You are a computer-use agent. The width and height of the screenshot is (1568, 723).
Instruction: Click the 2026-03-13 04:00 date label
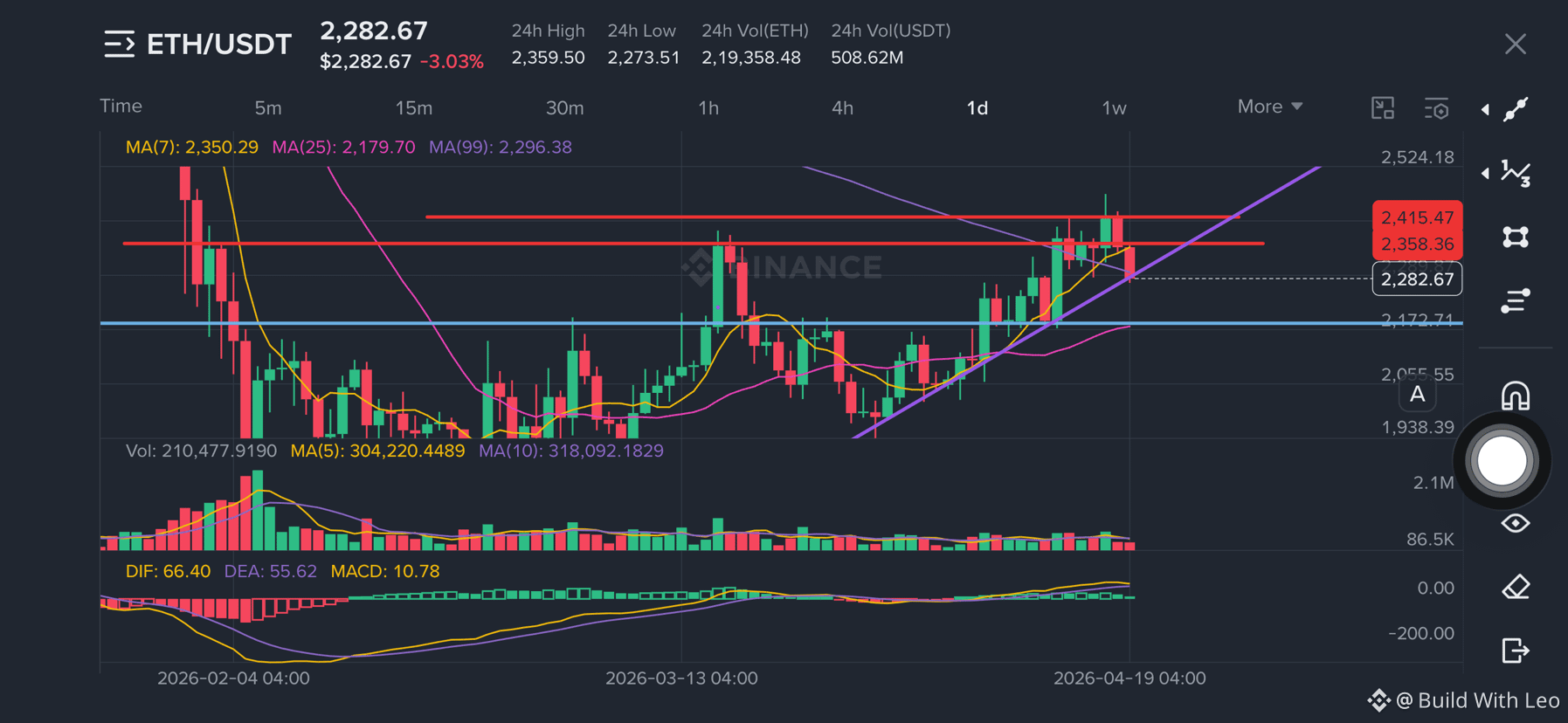click(681, 678)
